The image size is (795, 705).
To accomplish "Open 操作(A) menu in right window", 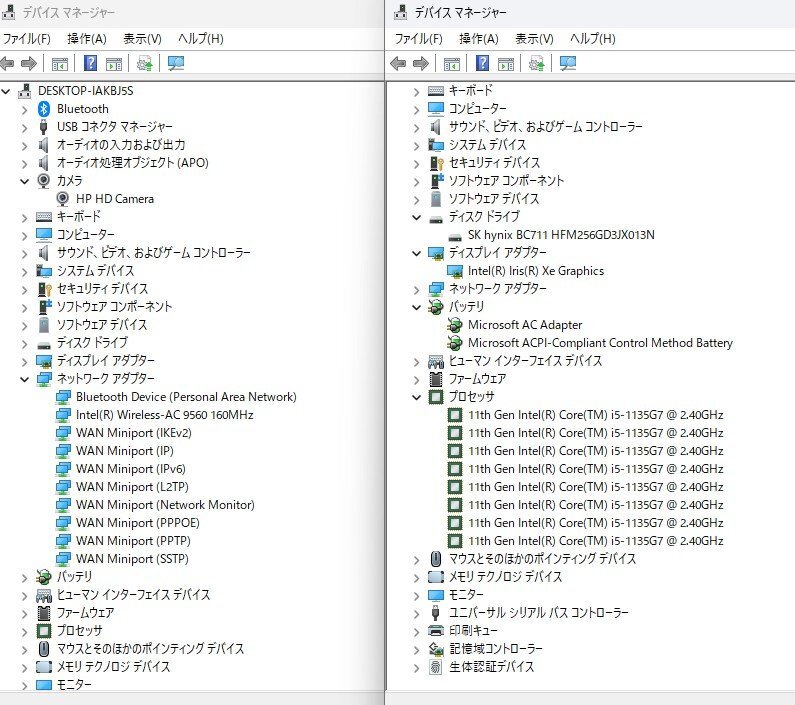I will (479, 39).
